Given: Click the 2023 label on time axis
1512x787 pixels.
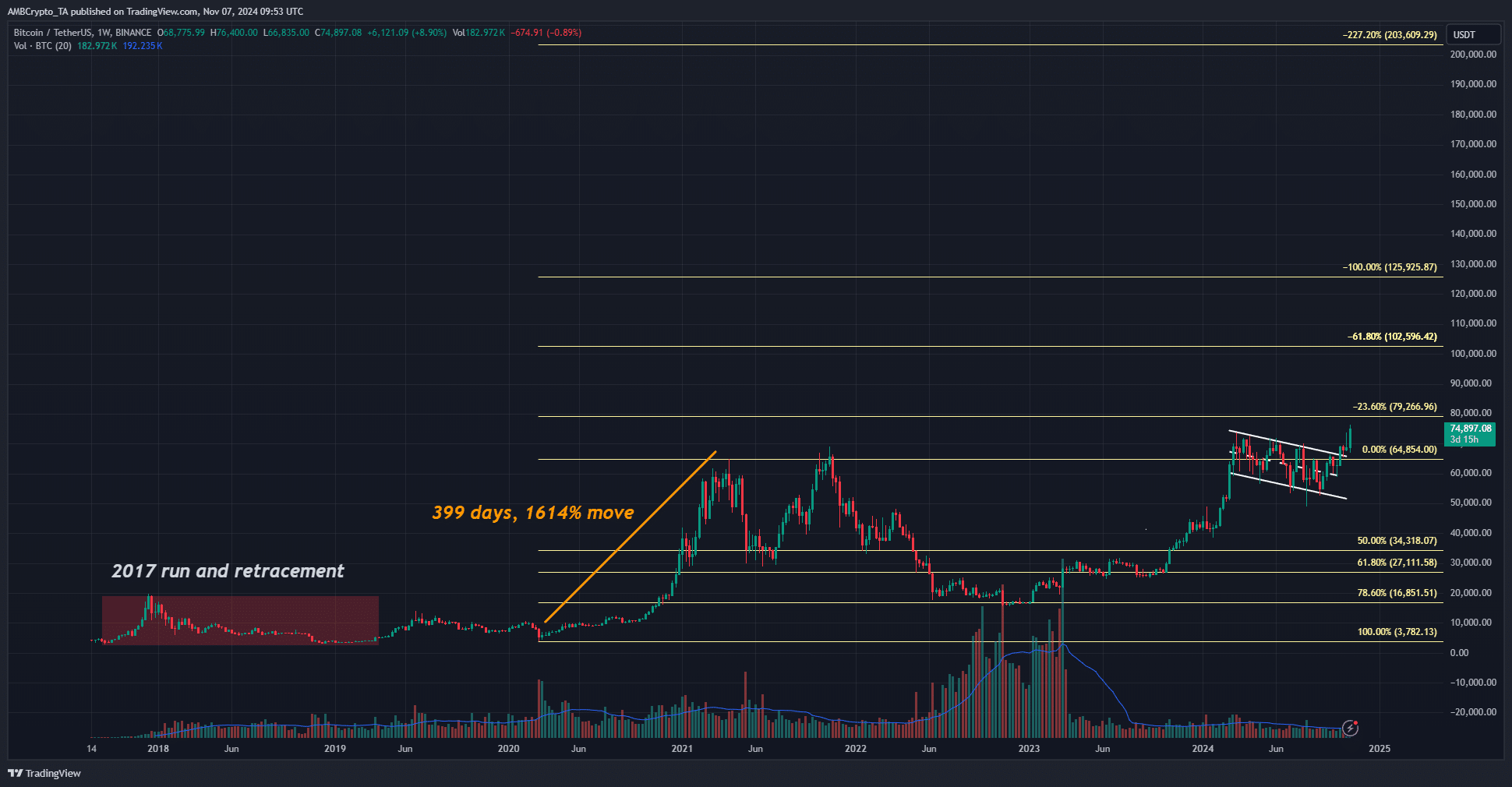Looking at the screenshot, I should tap(1029, 749).
